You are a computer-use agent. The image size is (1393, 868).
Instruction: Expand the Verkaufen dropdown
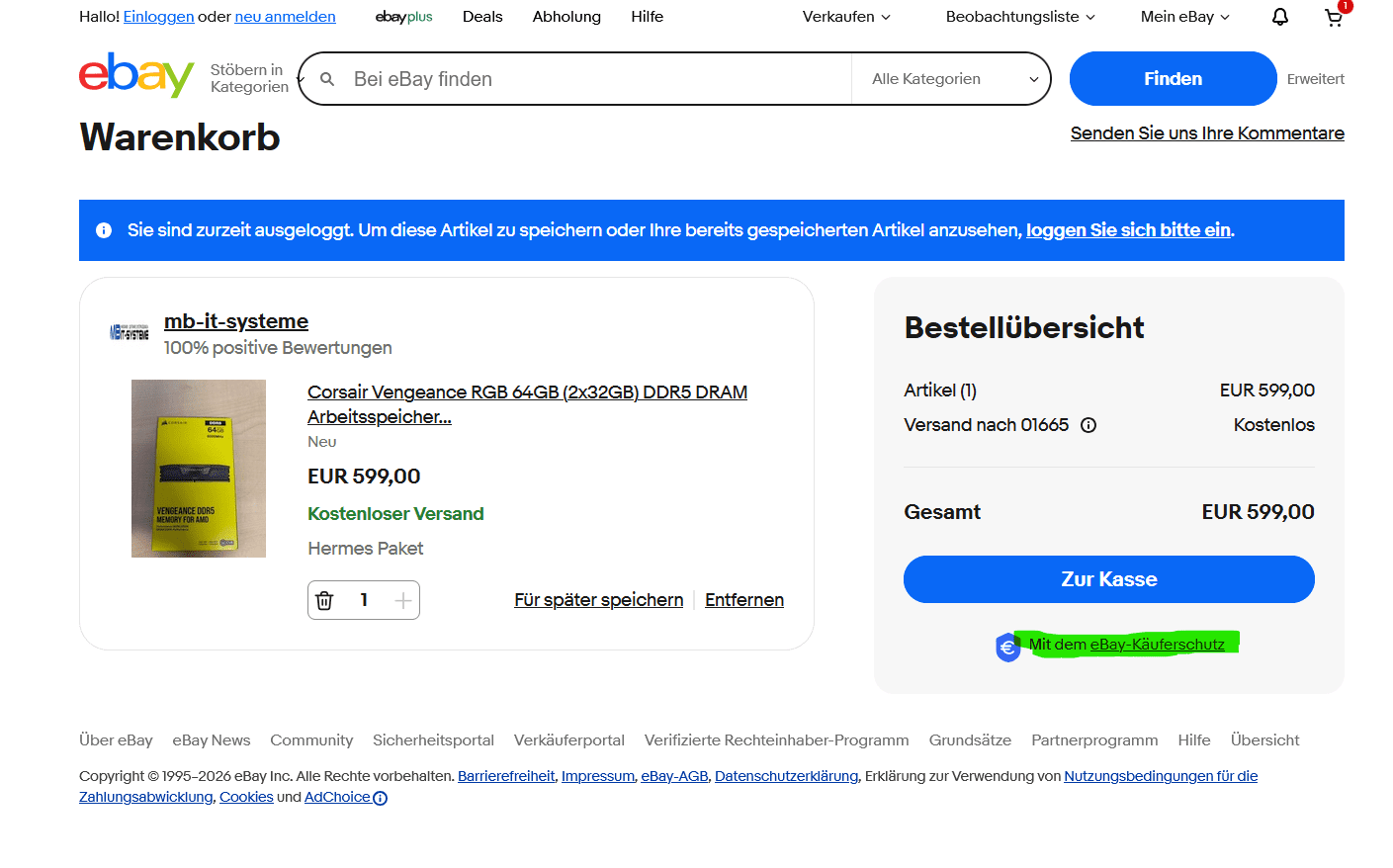click(x=846, y=17)
